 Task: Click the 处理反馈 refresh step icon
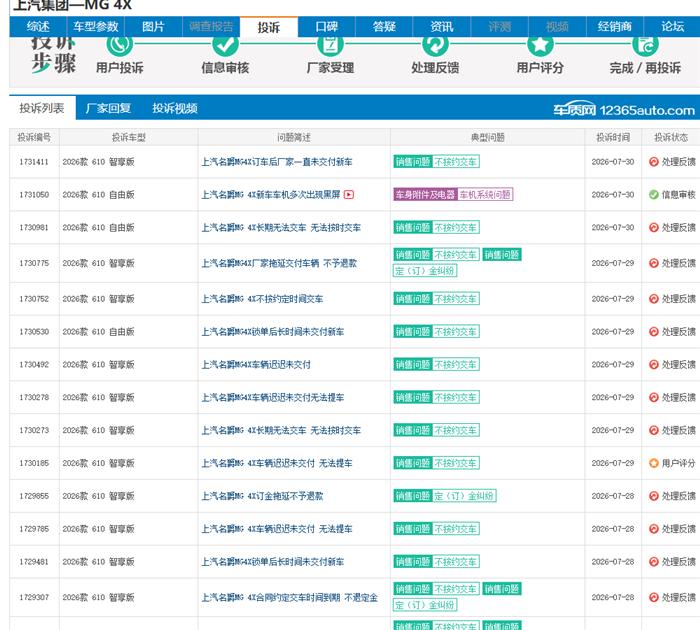pyautogui.click(x=435, y=45)
